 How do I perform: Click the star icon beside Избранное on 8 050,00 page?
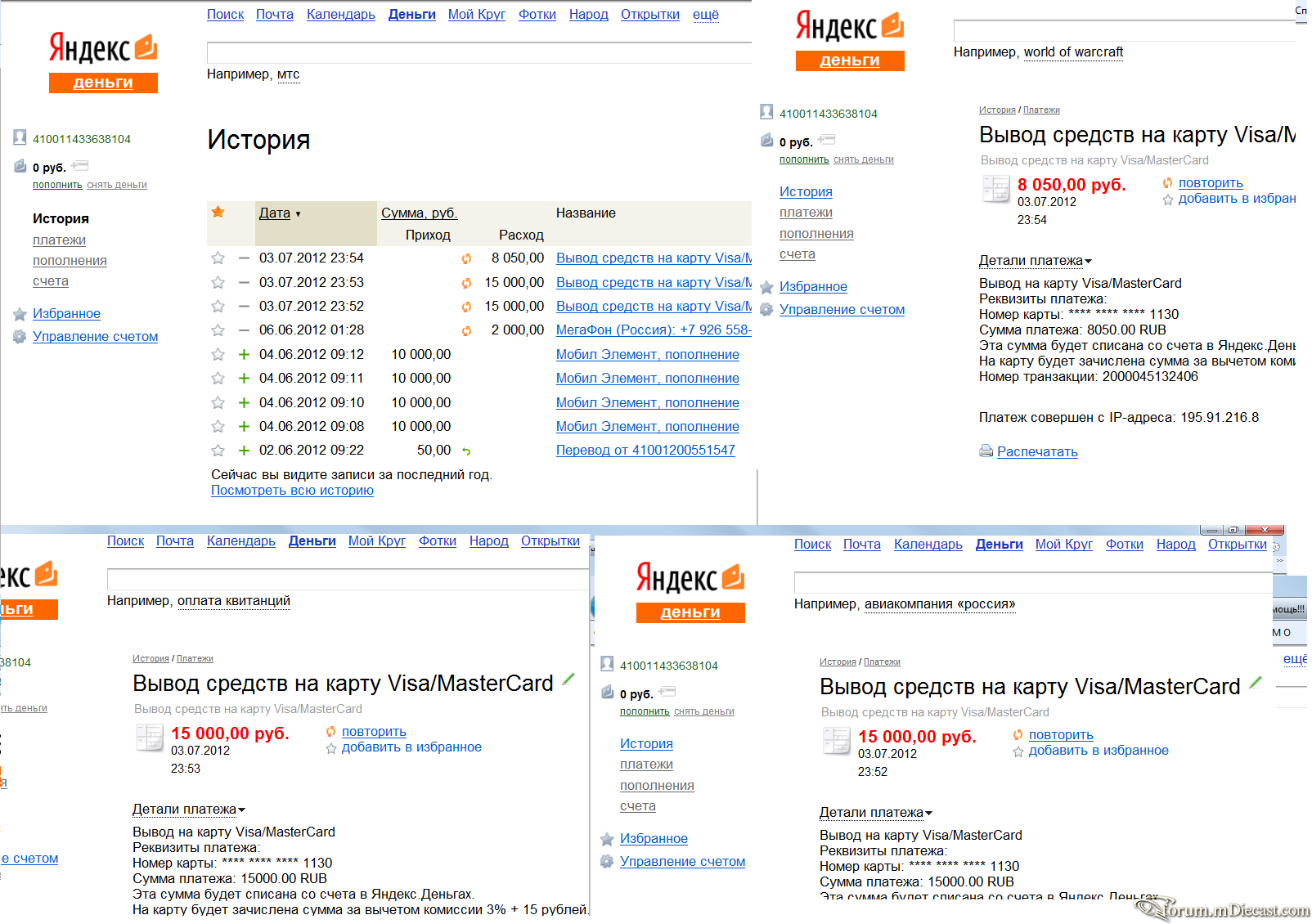766,287
